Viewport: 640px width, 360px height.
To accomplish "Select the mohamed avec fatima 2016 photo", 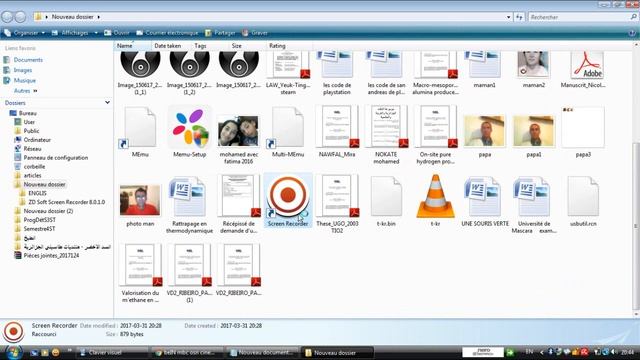I will [x=239, y=131].
